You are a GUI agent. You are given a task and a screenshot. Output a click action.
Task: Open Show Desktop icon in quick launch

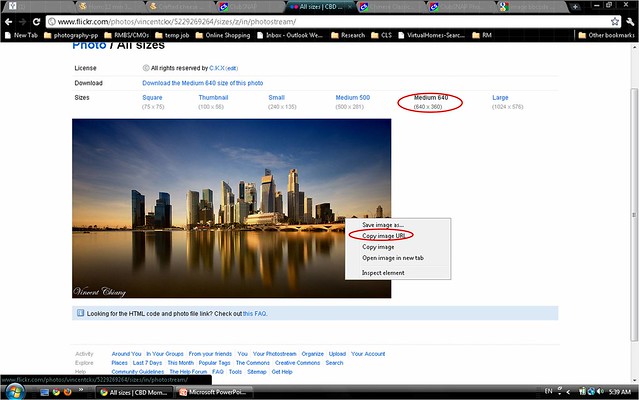[44, 392]
